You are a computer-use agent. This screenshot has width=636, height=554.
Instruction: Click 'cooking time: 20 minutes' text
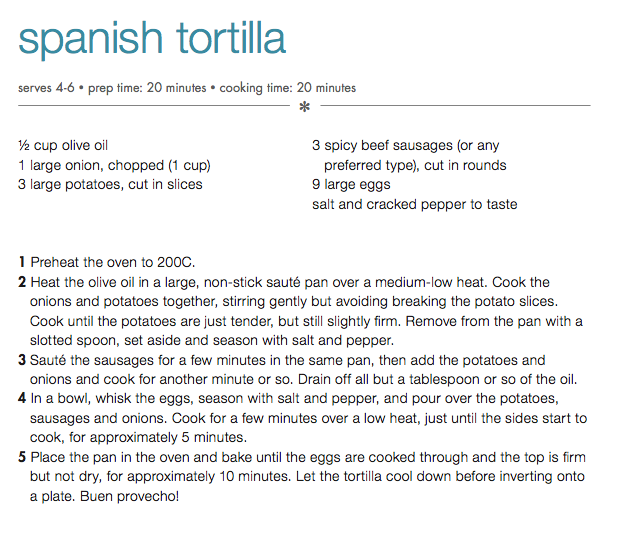[x=288, y=88]
